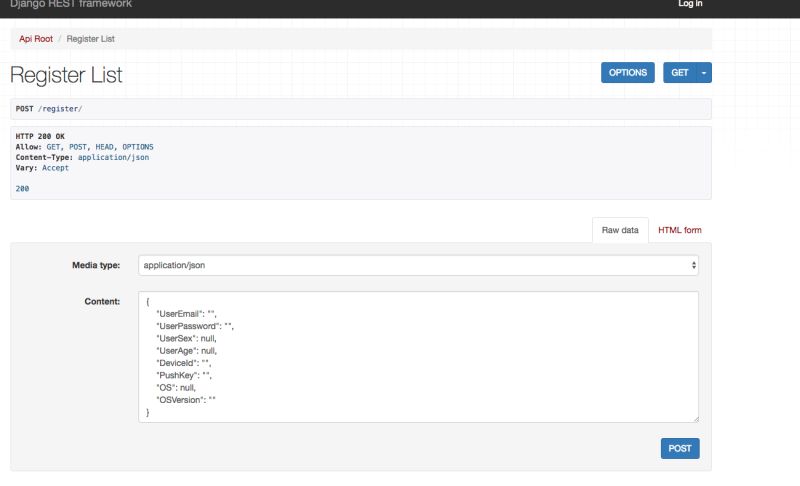
Task: Click the Media type label
Action: click(96, 265)
